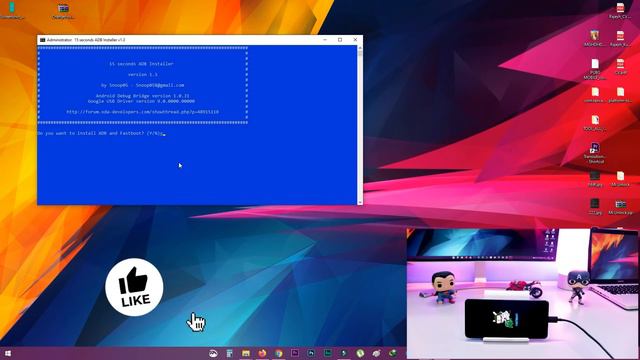Select the second desktop icon in the top-left row
Image resolution: width=640 pixels, height=360 pixels.
pos(63,11)
